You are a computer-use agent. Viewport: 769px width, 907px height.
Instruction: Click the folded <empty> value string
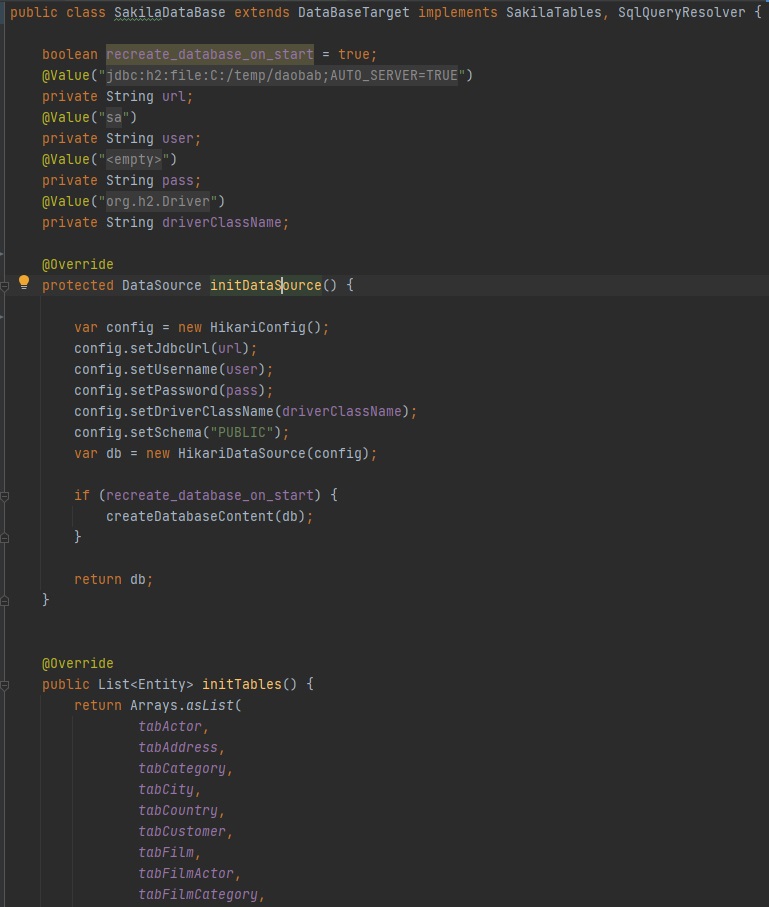(x=134, y=160)
